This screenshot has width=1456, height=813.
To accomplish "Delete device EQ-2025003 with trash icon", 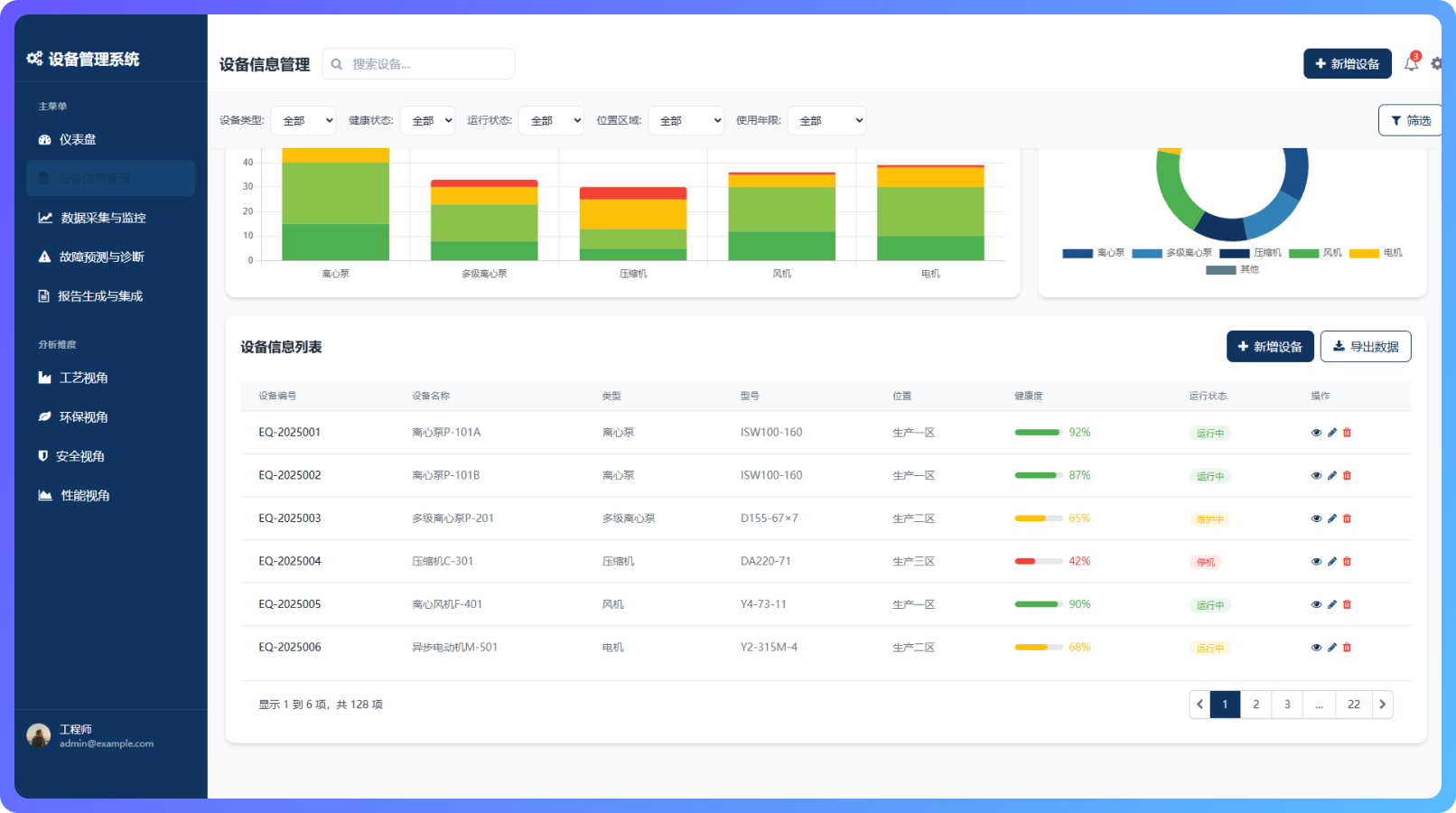I will tap(1347, 519).
